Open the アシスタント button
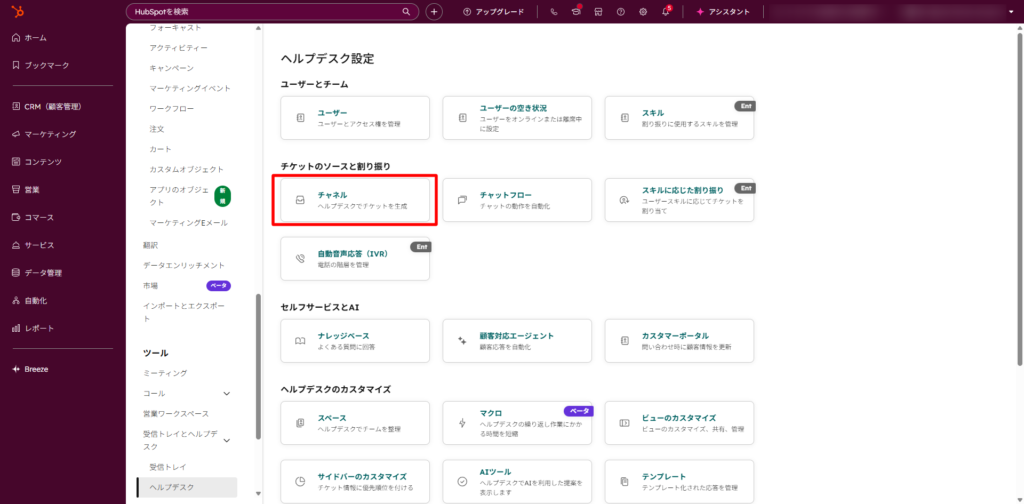1024x504 pixels. pos(723,12)
